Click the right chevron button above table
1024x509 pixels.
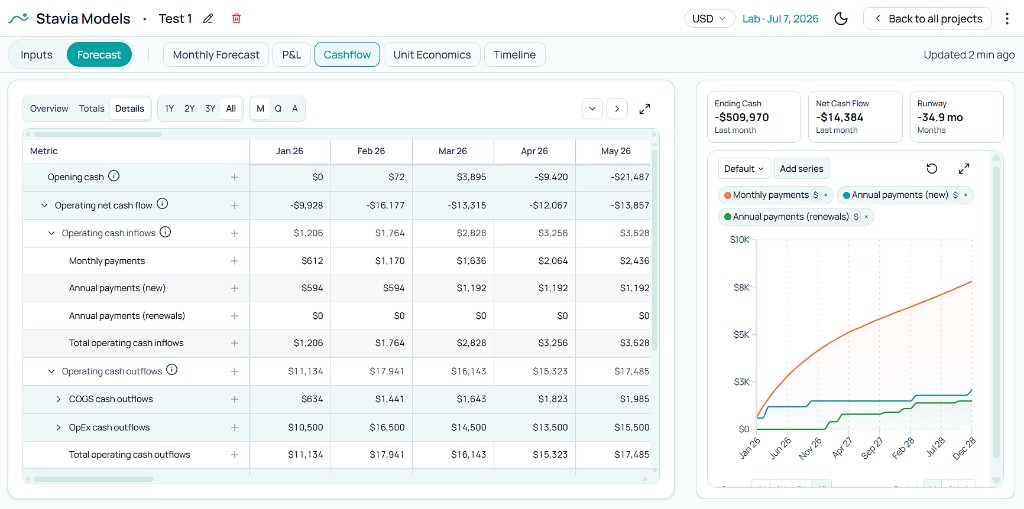[x=616, y=109]
